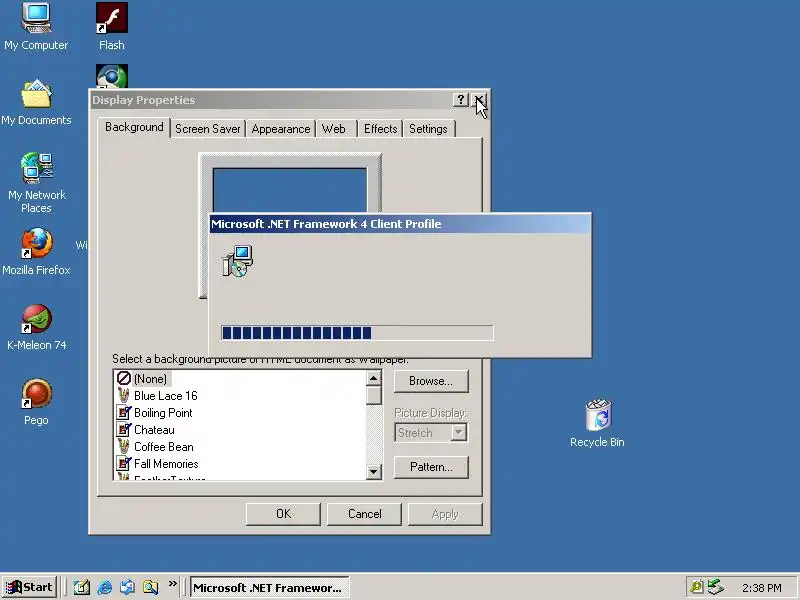Click the wallpaper list scrollbar thumb
Viewport: 800px width, 600px height.
click(373, 395)
